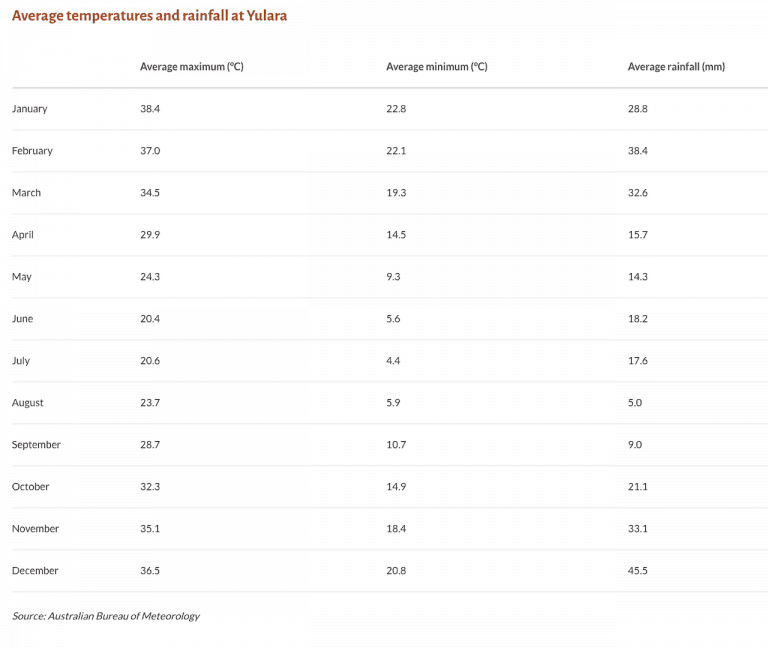The image size is (768, 648).
Task: Click June's average rainfall value 18.2
Action: click(638, 319)
